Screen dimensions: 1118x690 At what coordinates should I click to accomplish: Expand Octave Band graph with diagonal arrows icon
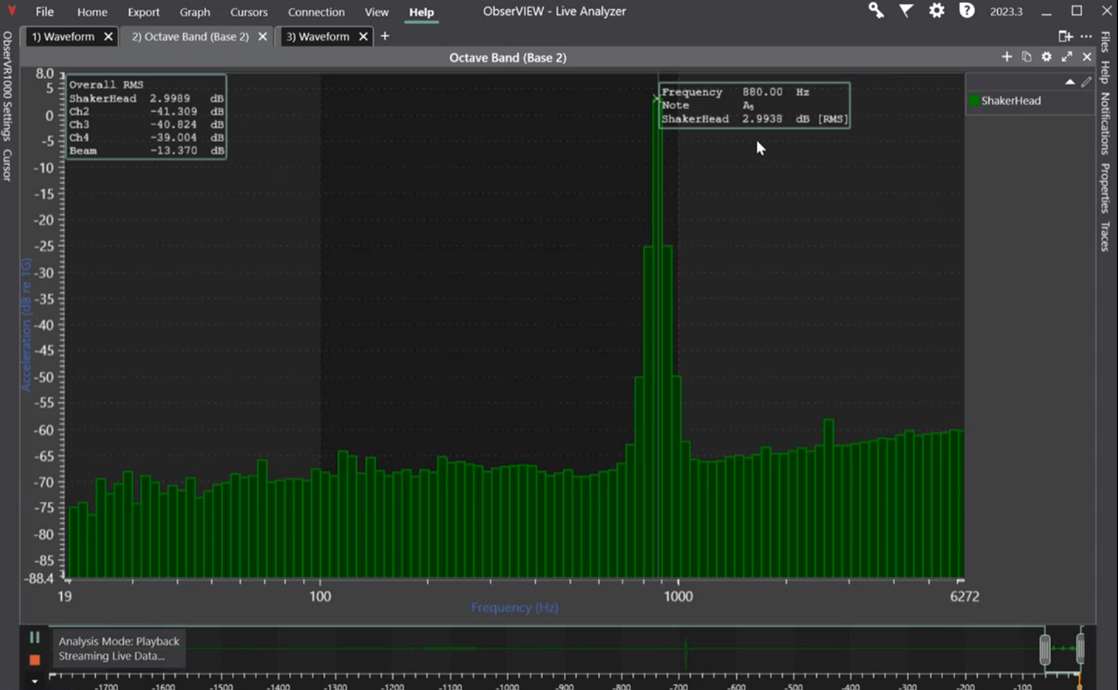tap(1066, 57)
